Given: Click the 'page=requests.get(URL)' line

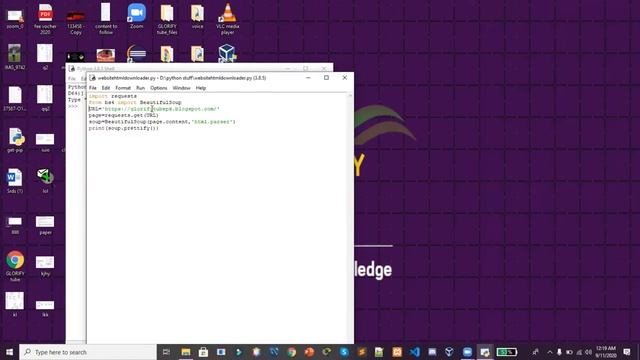Looking at the screenshot, I should point(123,115).
